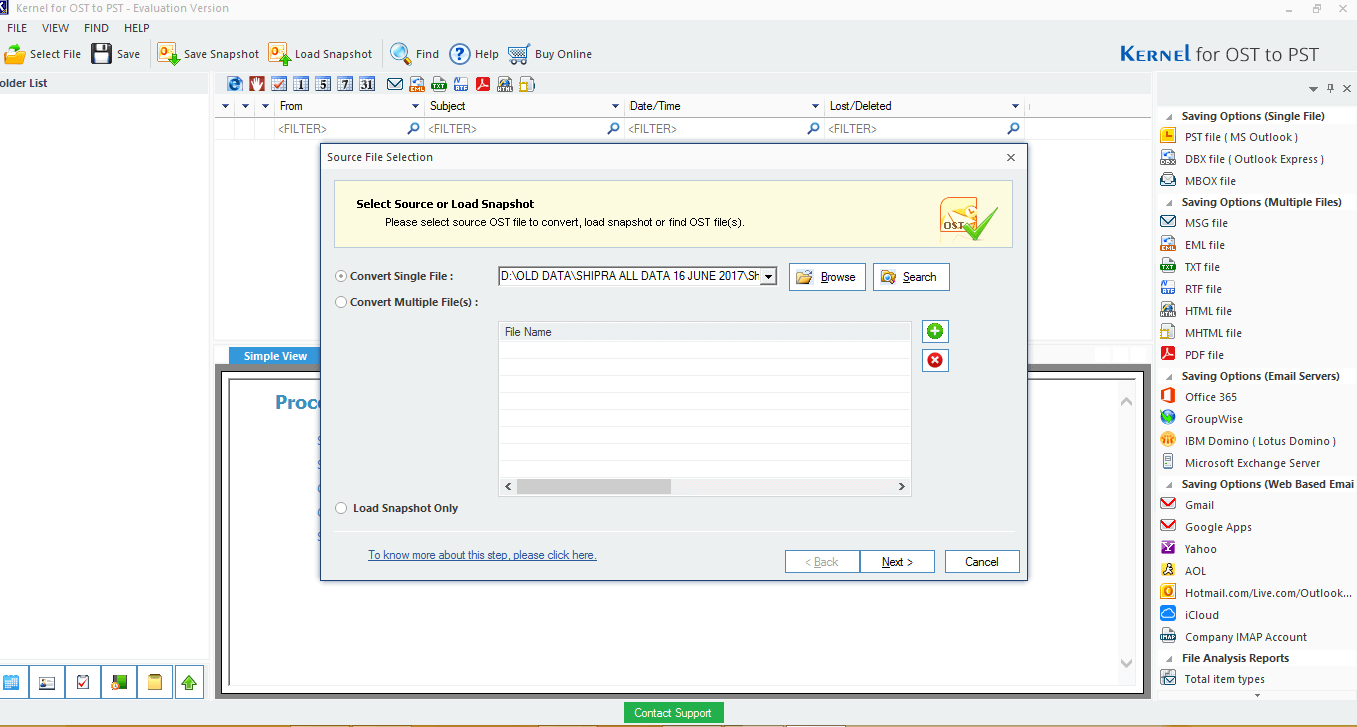1357x727 pixels.
Task: Click the HTML icon in mini toolbar
Action: (505, 84)
